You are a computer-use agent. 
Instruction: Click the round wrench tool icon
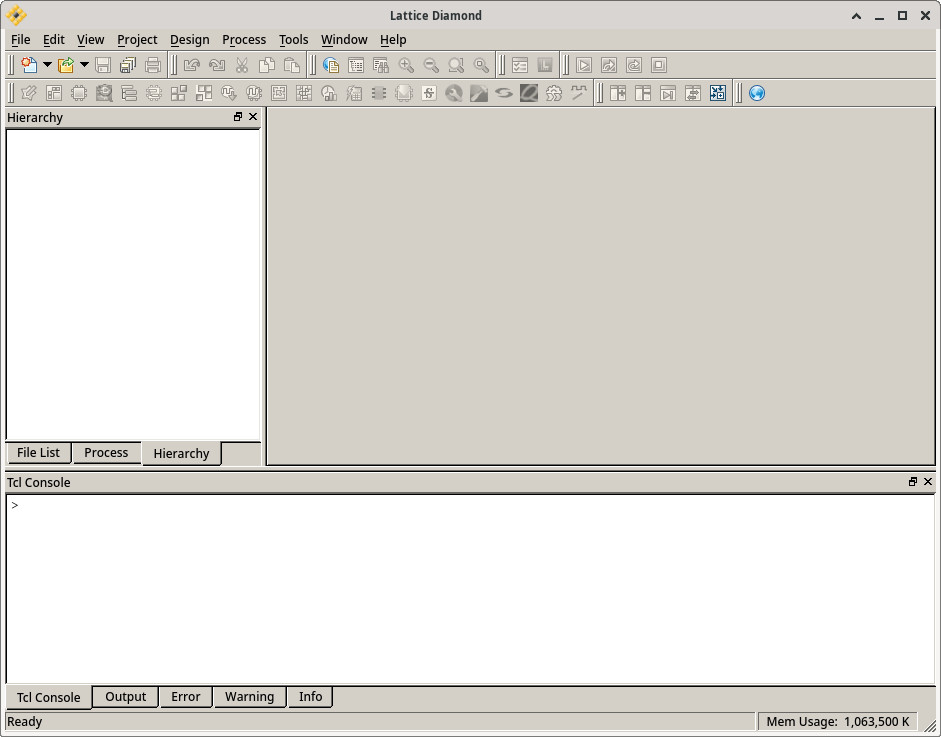point(454,93)
